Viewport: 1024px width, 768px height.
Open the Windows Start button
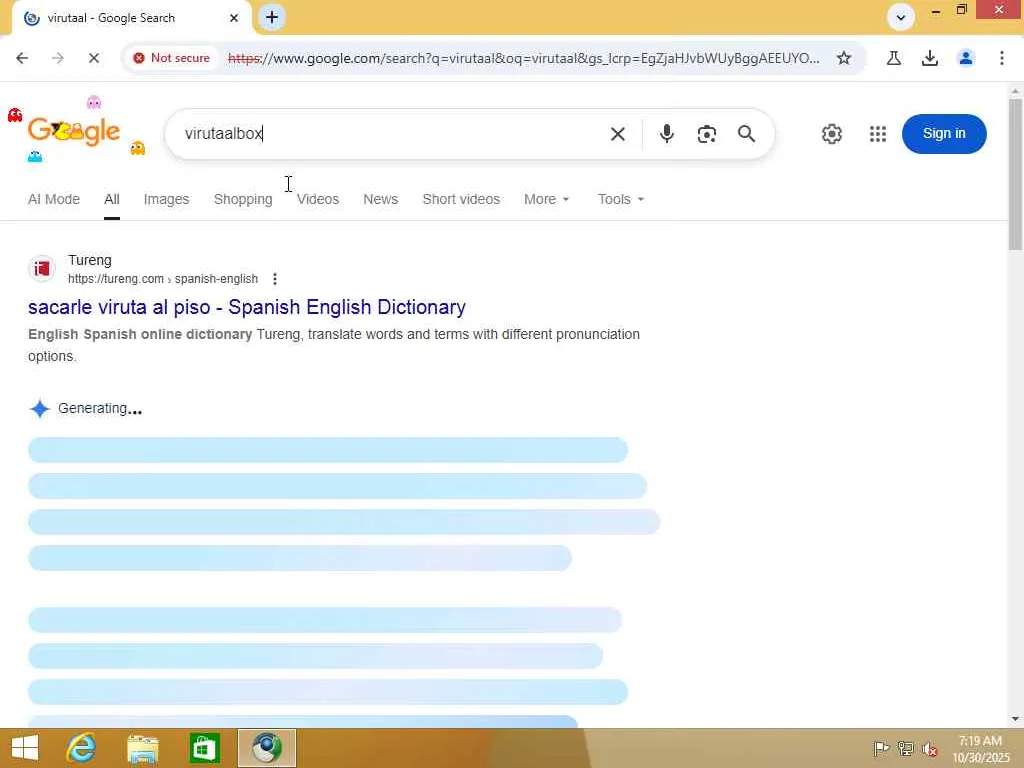[25, 748]
